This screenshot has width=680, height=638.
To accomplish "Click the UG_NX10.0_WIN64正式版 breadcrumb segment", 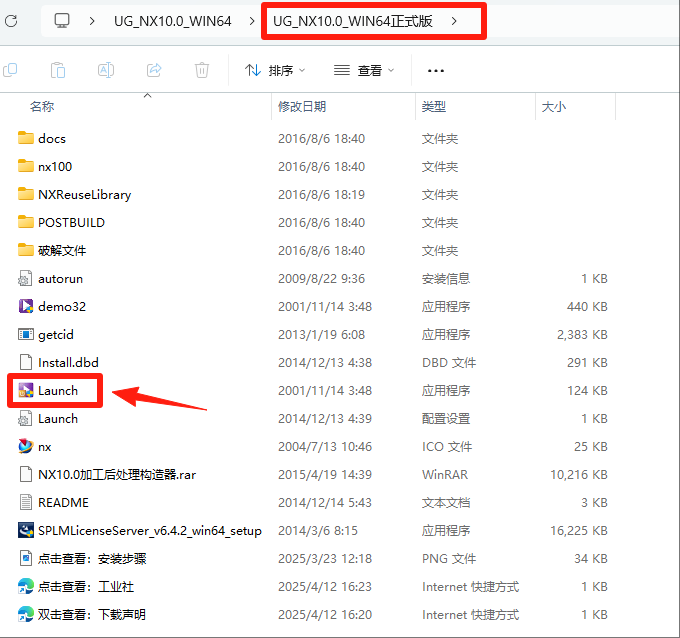I will 353,21.
